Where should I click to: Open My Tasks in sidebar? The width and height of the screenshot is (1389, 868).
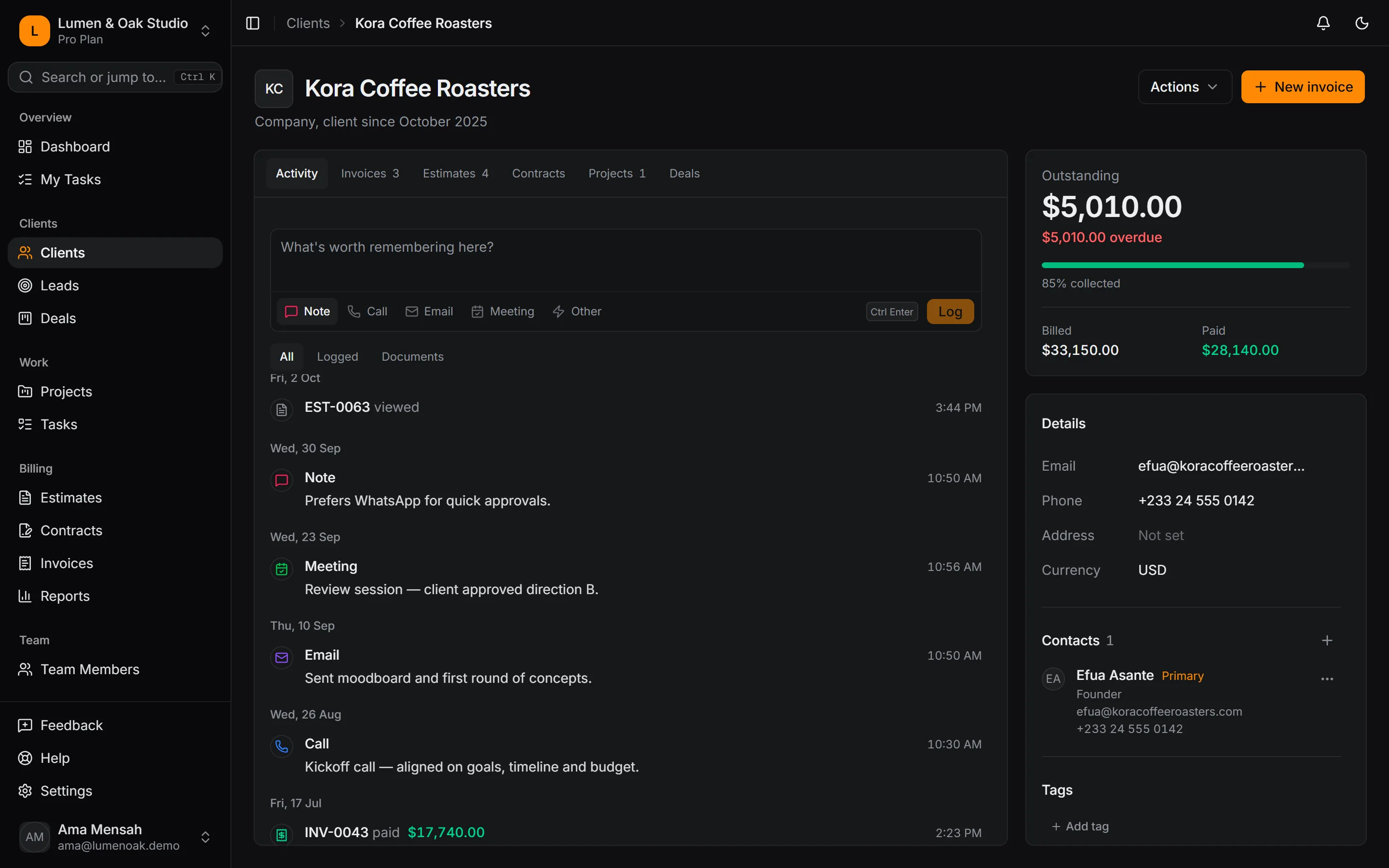click(115, 180)
